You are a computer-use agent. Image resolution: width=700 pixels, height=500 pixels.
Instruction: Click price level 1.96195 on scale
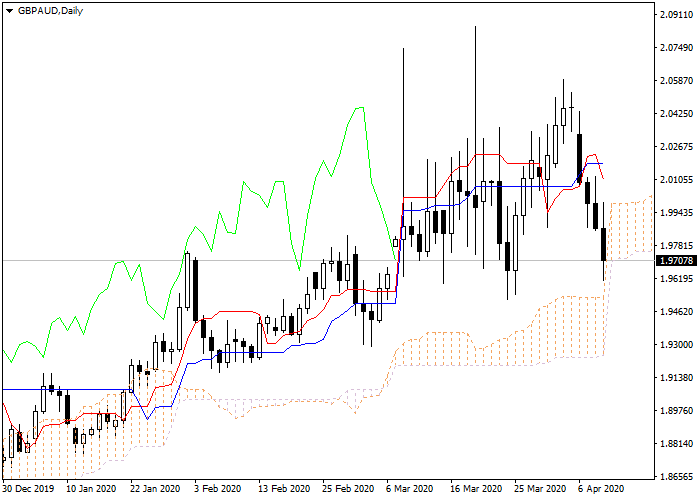[x=676, y=279]
